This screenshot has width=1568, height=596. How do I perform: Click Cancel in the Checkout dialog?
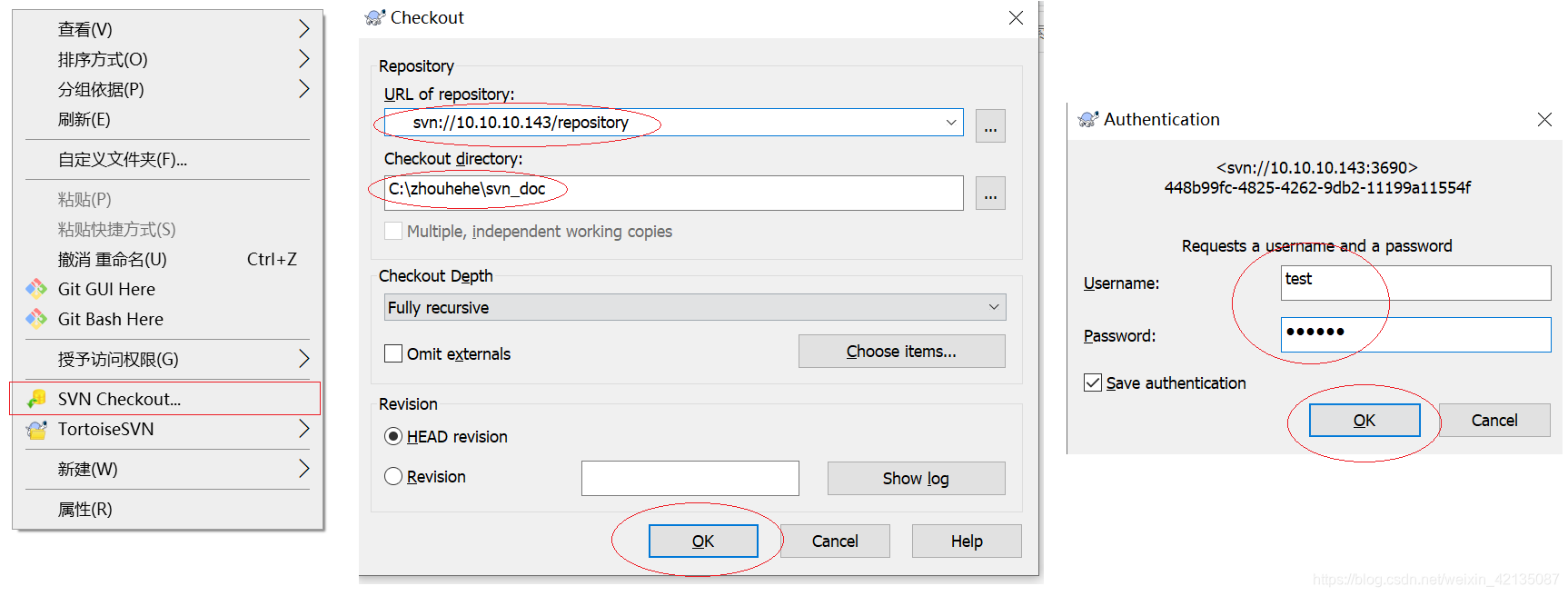835,541
